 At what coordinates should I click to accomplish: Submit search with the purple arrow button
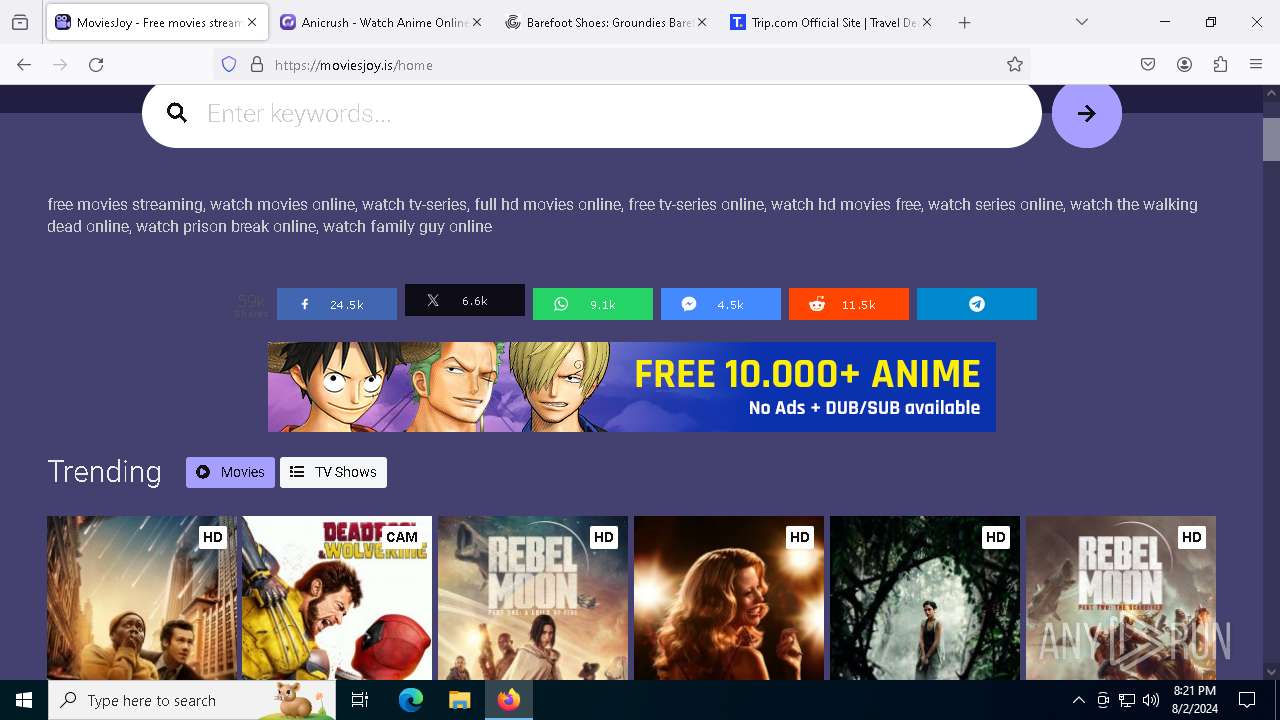(1086, 113)
